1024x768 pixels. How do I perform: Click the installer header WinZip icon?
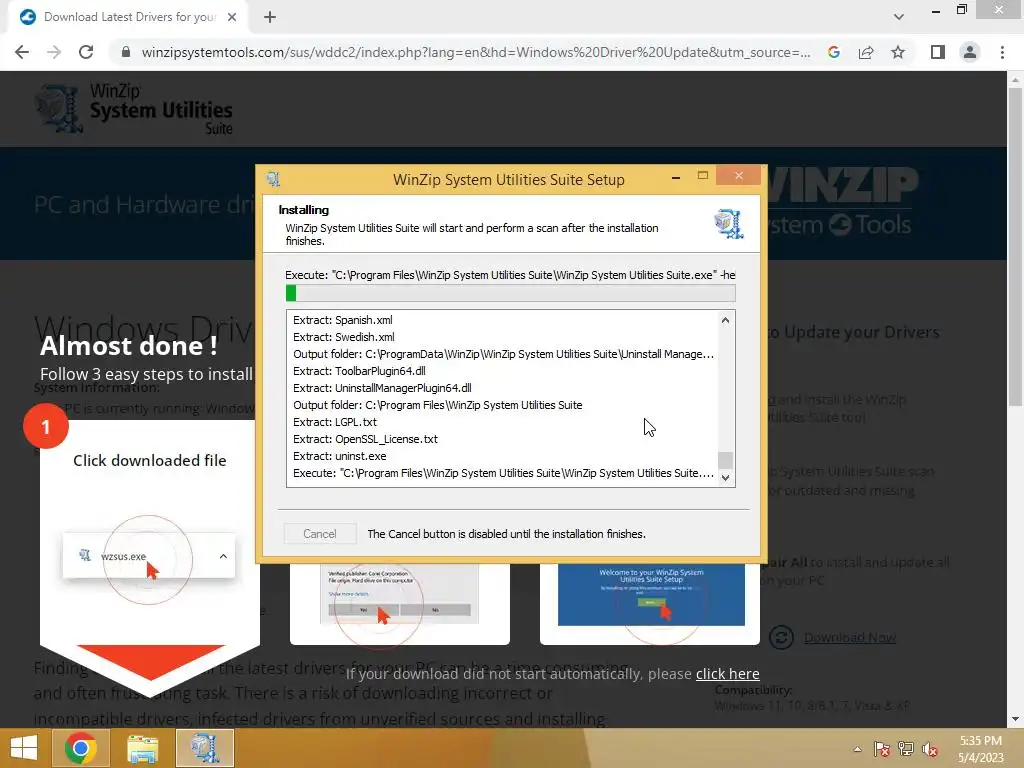pos(729,224)
